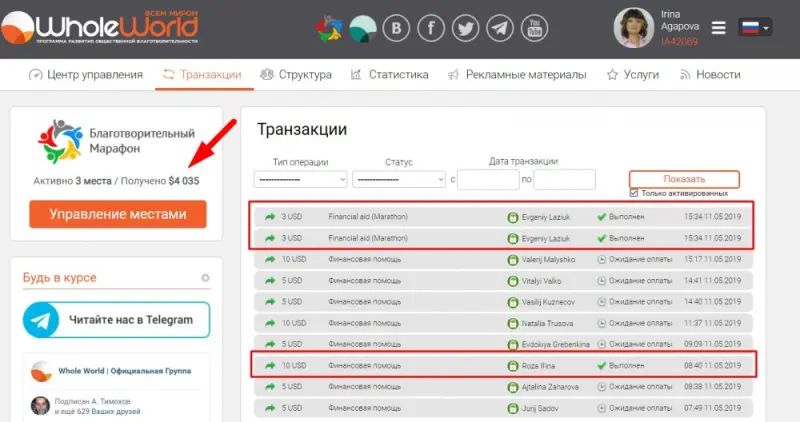Click the user ID IA42089
Screen dimensions: 800x422
679,41
